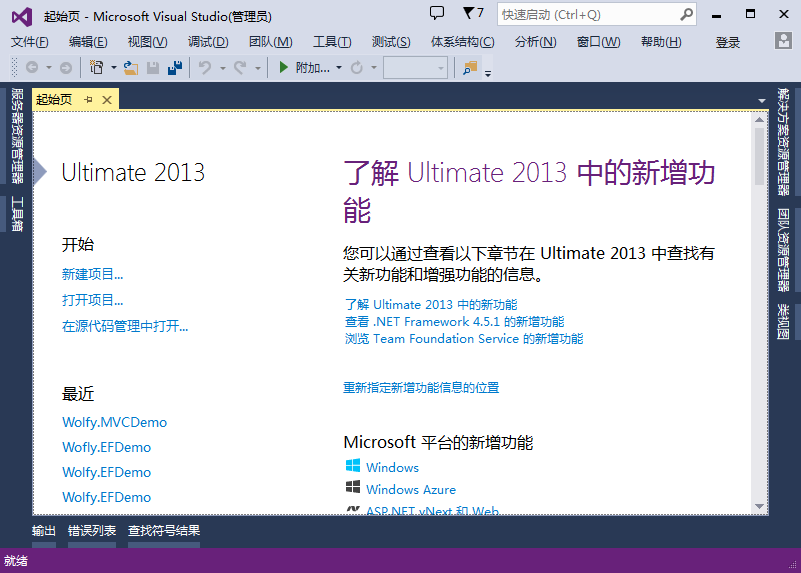Open the Attach button dropdown arrow
Screen dimensions: 801x573
pyautogui.click(x=339, y=67)
